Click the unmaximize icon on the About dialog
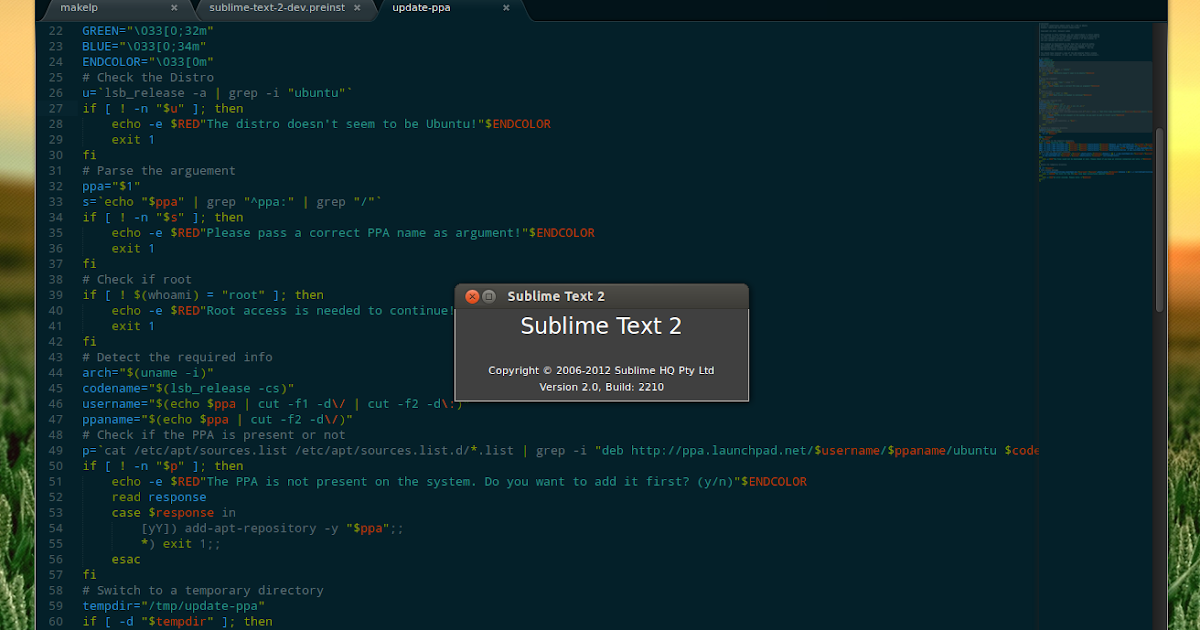Viewport: 1200px width, 630px height. pyautogui.click(x=489, y=296)
